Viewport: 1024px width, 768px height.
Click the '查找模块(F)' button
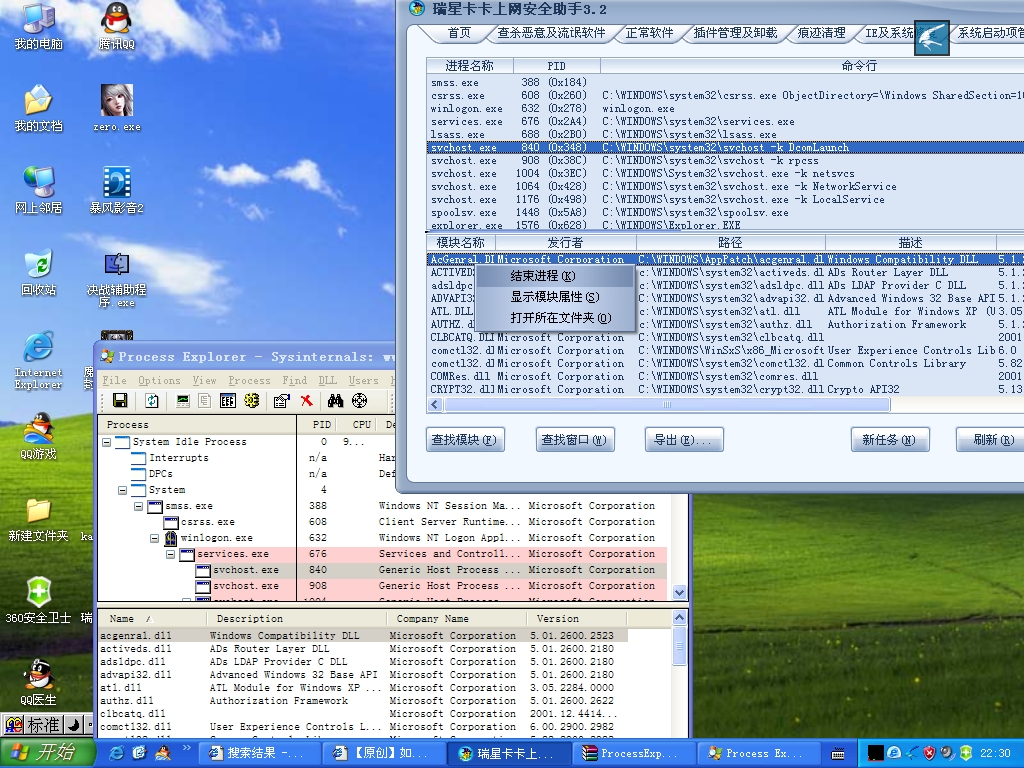tap(465, 440)
